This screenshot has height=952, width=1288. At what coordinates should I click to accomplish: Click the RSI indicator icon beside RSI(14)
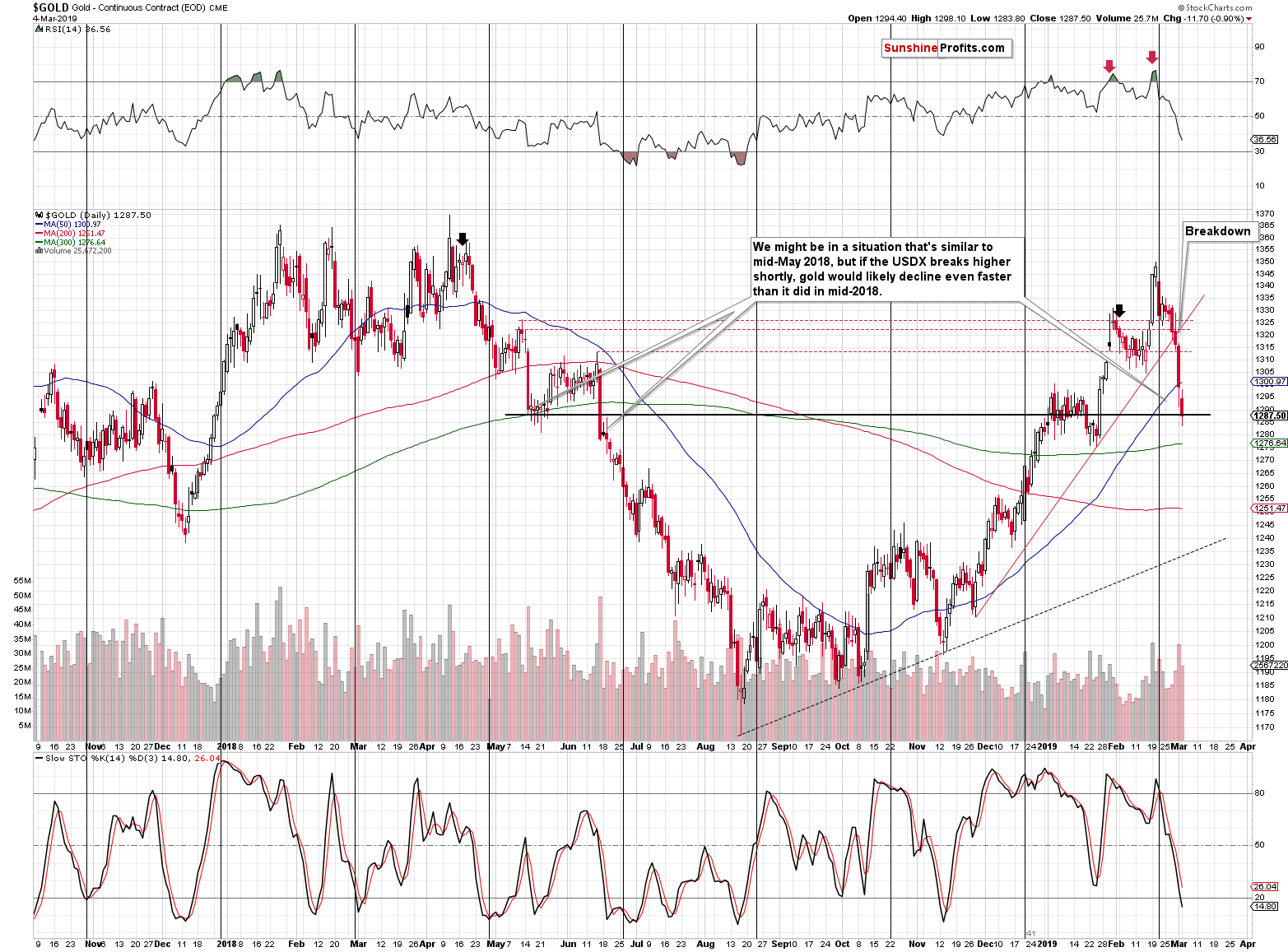coord(39,29)
